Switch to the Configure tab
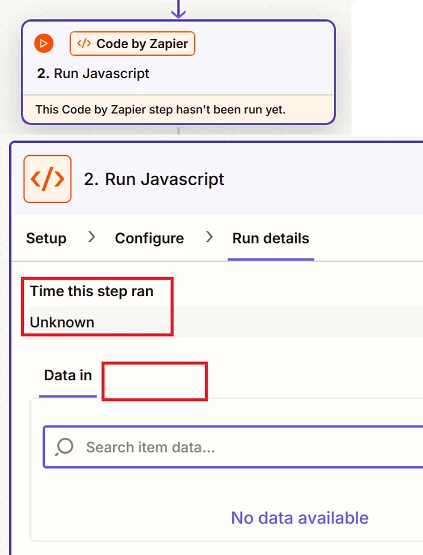 149,238
